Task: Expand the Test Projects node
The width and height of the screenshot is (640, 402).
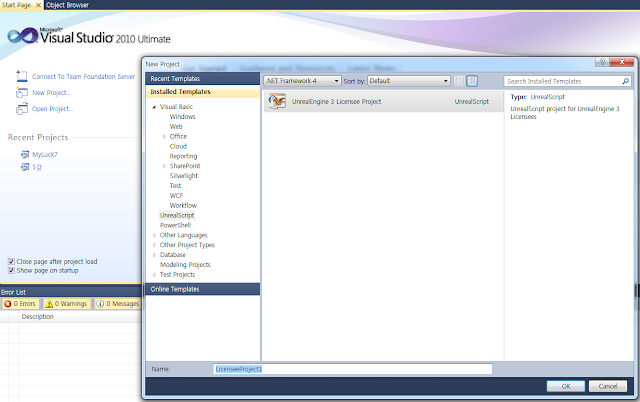Action: point(154,275)
